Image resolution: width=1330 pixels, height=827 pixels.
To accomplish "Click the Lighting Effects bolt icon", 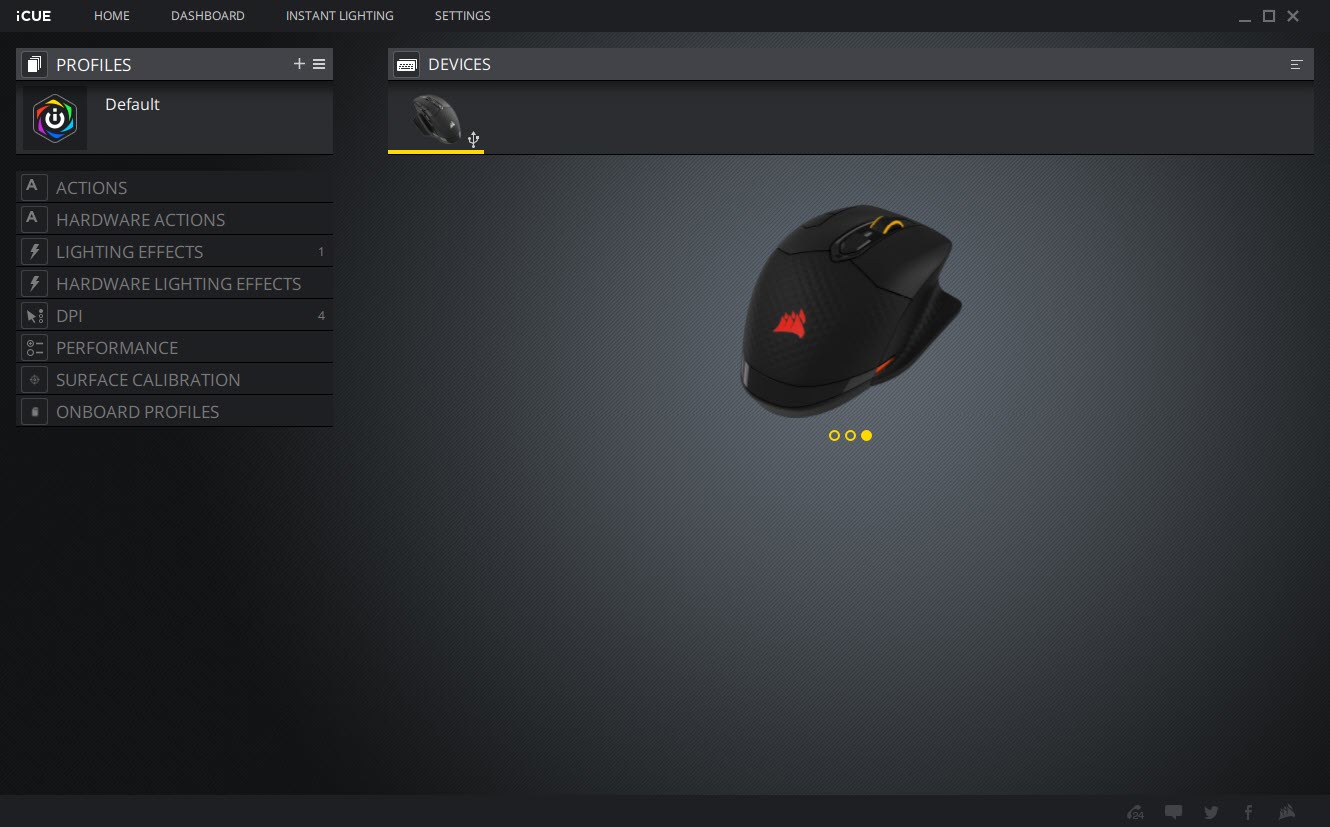I will click(x=34, y=251).
